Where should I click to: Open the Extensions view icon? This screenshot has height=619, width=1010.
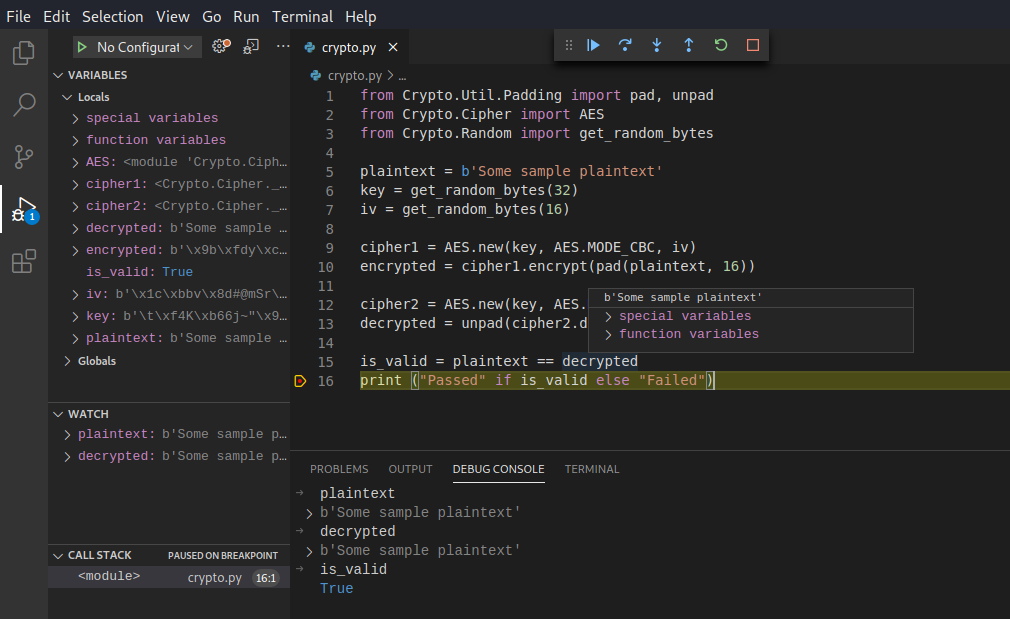23,262
